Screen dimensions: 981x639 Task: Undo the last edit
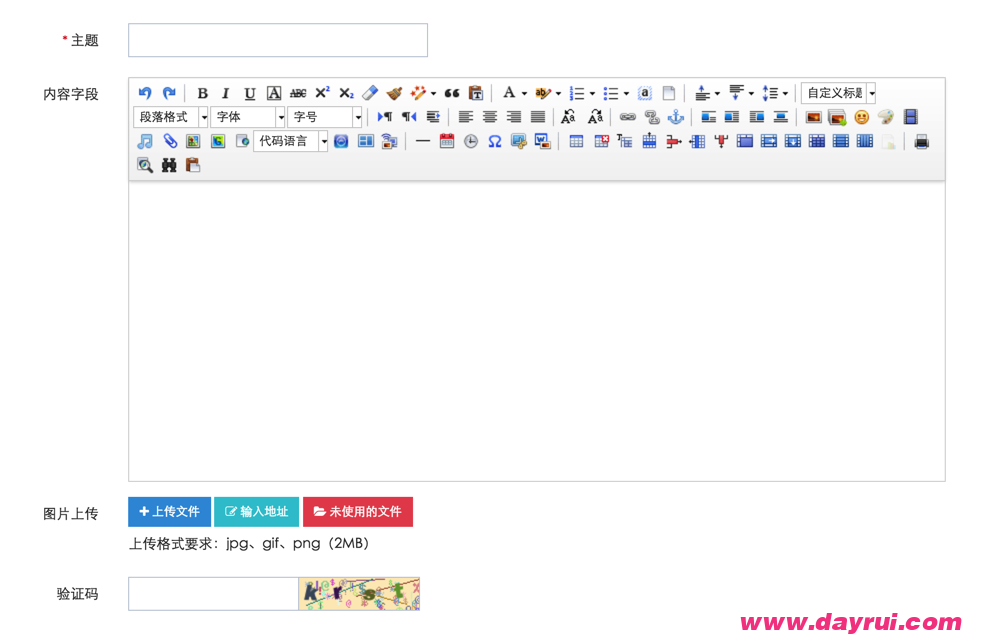pyautogui.click(x=145, y=93)
